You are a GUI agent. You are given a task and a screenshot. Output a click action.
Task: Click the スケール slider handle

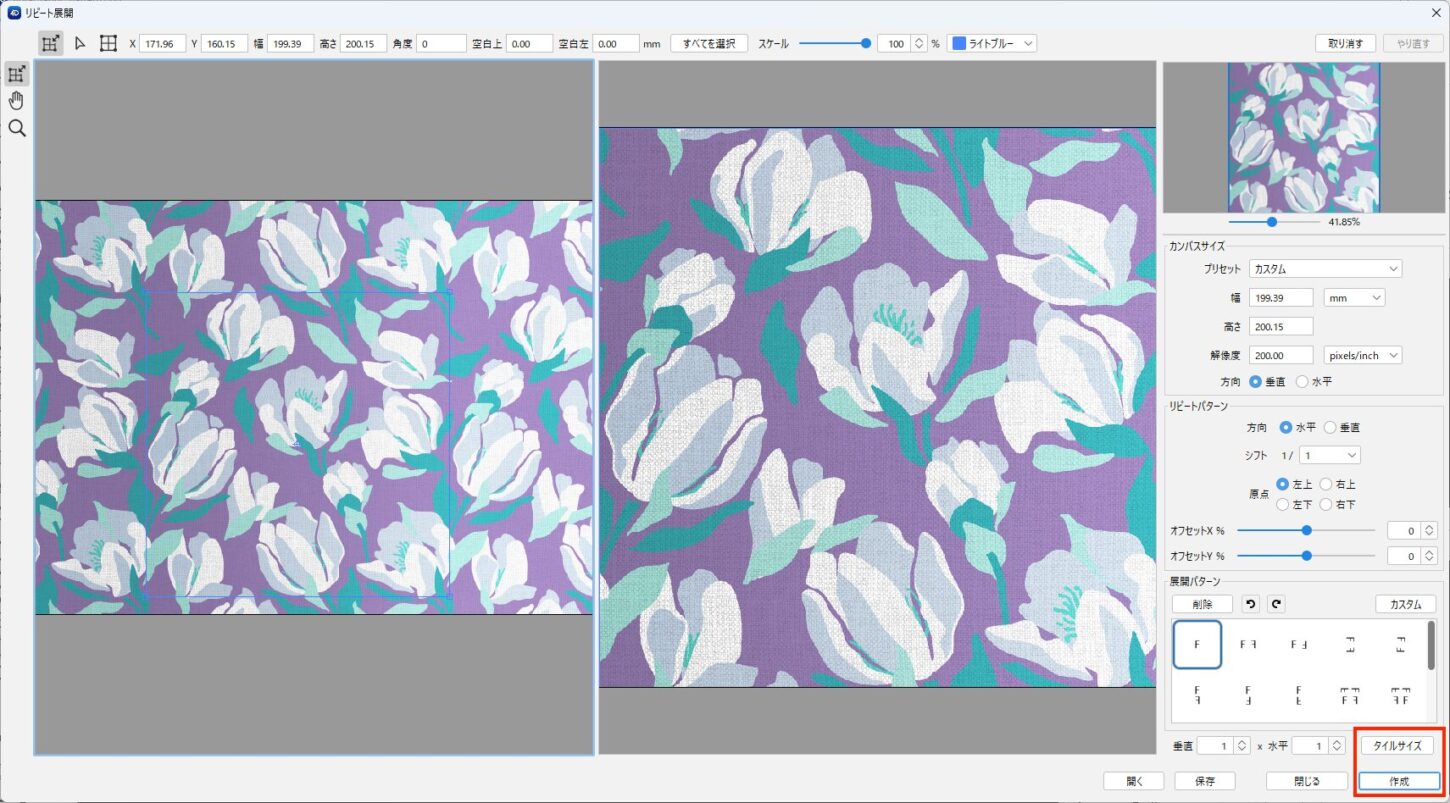click(x=866, y=43)
